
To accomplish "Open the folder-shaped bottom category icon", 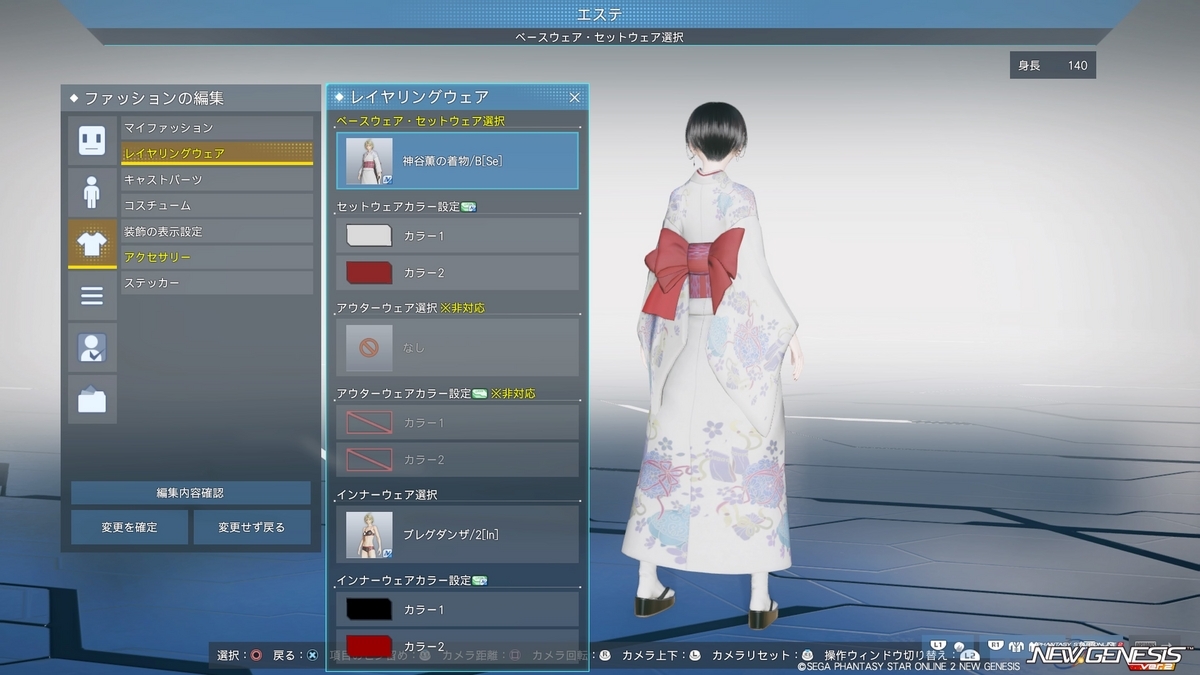I will pos(92,400).
